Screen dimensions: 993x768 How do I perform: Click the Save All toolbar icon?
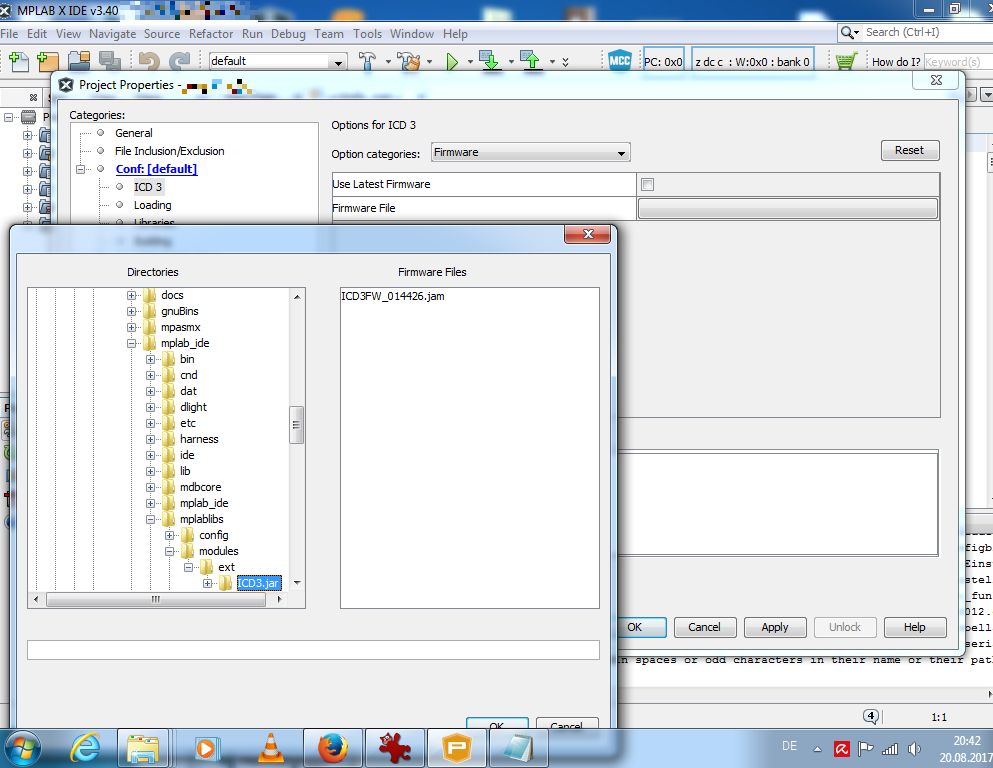[109, 61]
